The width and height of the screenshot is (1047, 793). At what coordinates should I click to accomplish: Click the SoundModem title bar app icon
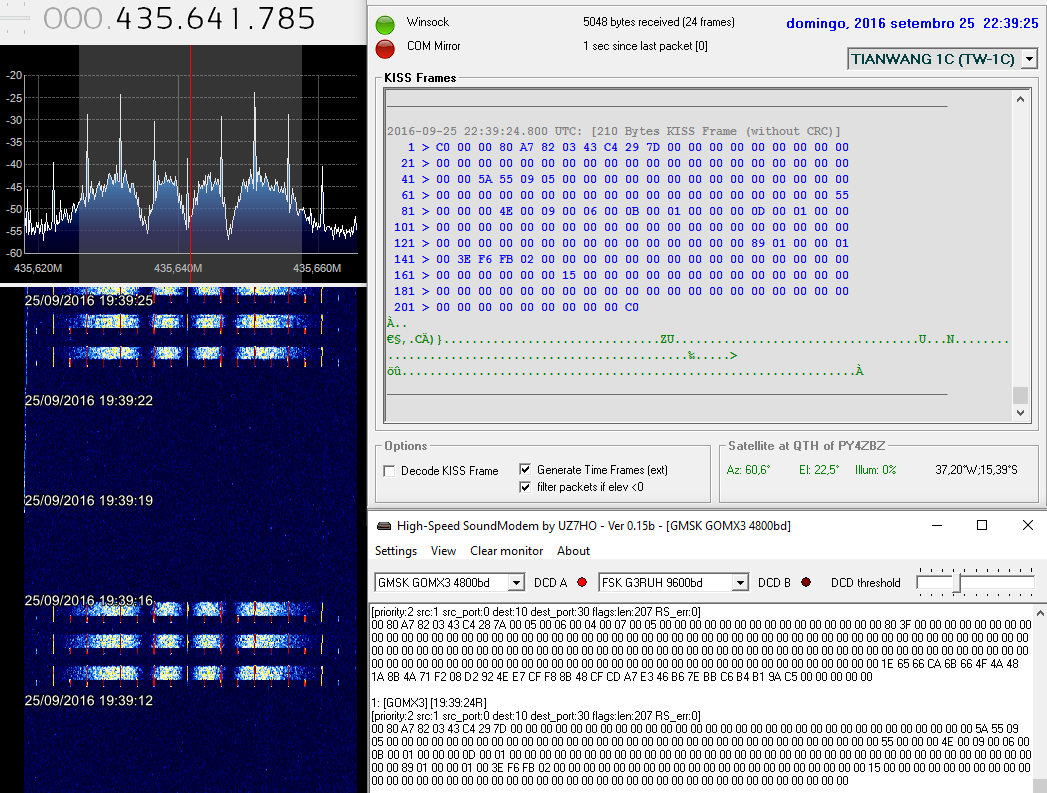pyautogui.click(x=383, y=526)
